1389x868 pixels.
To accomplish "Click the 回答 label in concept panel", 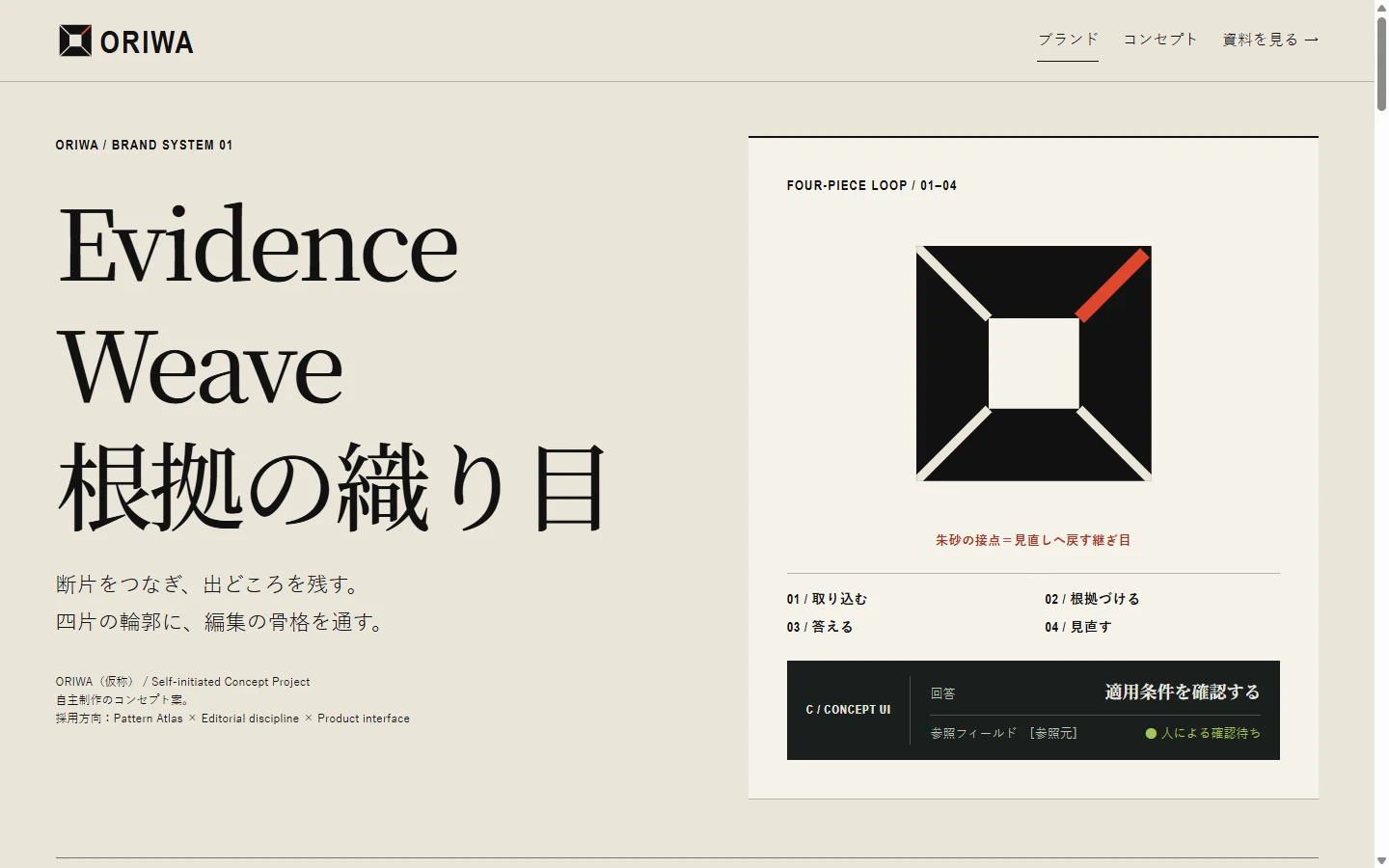I will click(x=942, y=693).
